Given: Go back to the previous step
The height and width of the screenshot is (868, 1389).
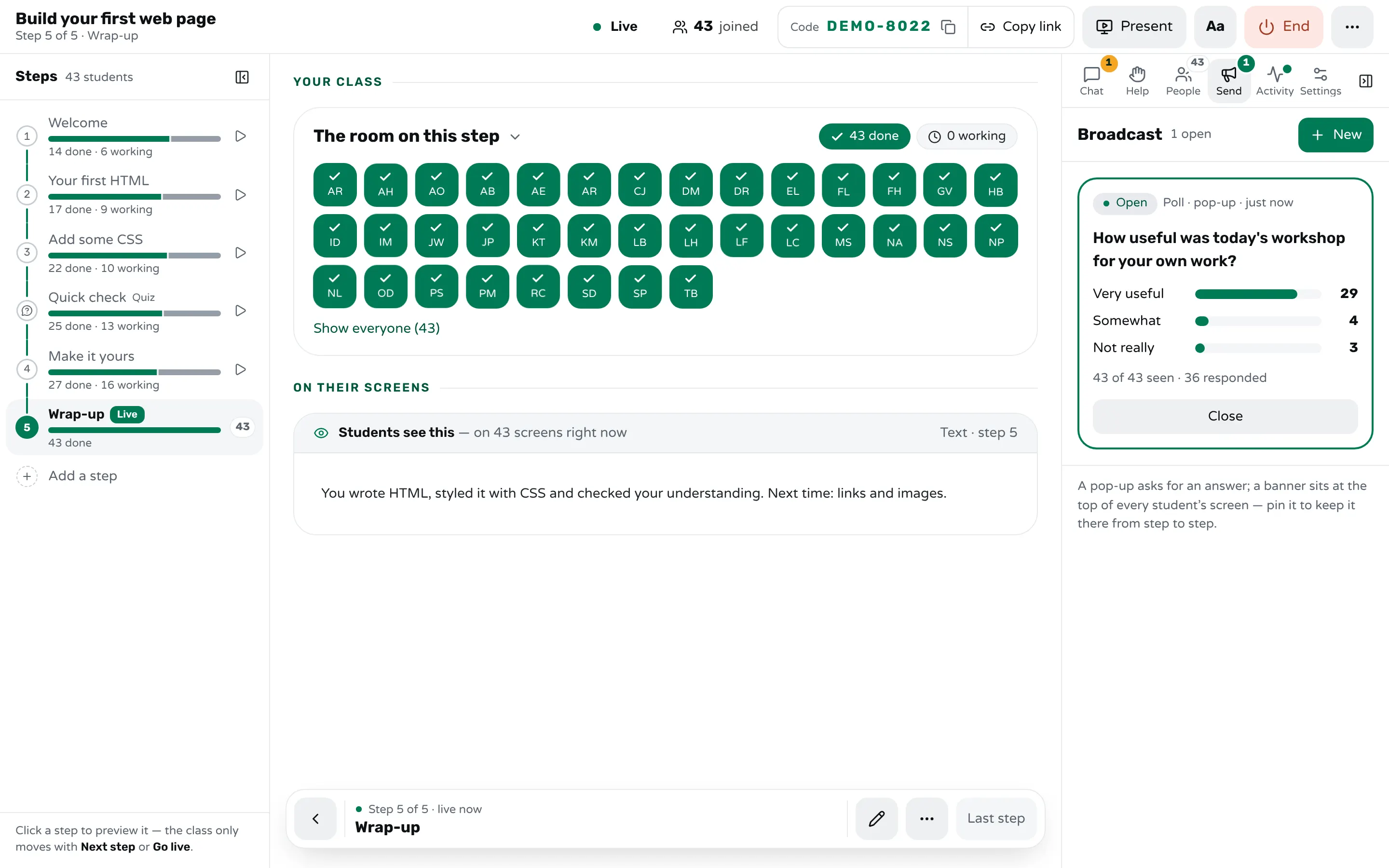Looking at the screenshot, I should point(316,818).
